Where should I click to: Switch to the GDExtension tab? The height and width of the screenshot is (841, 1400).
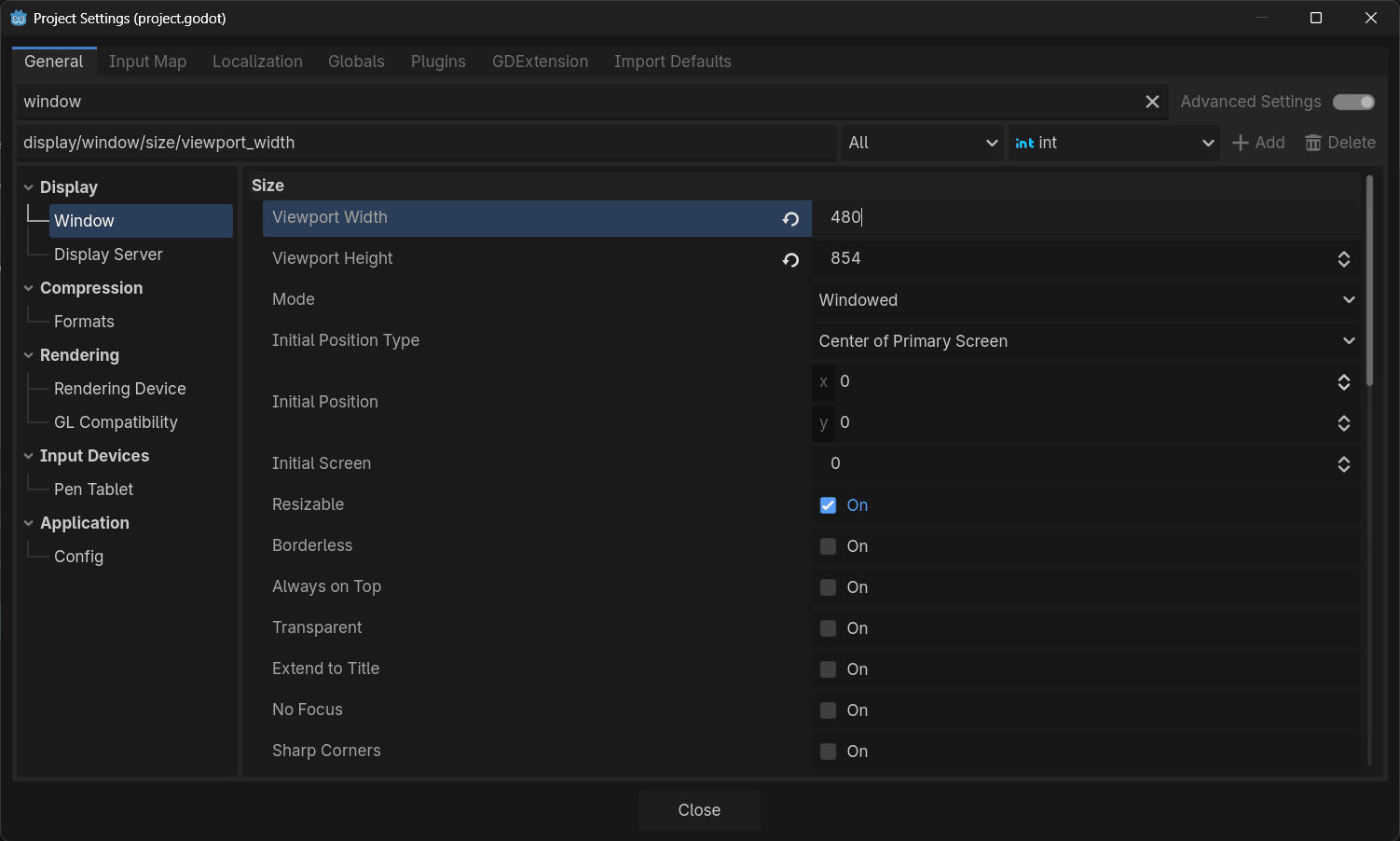[540, 62]
